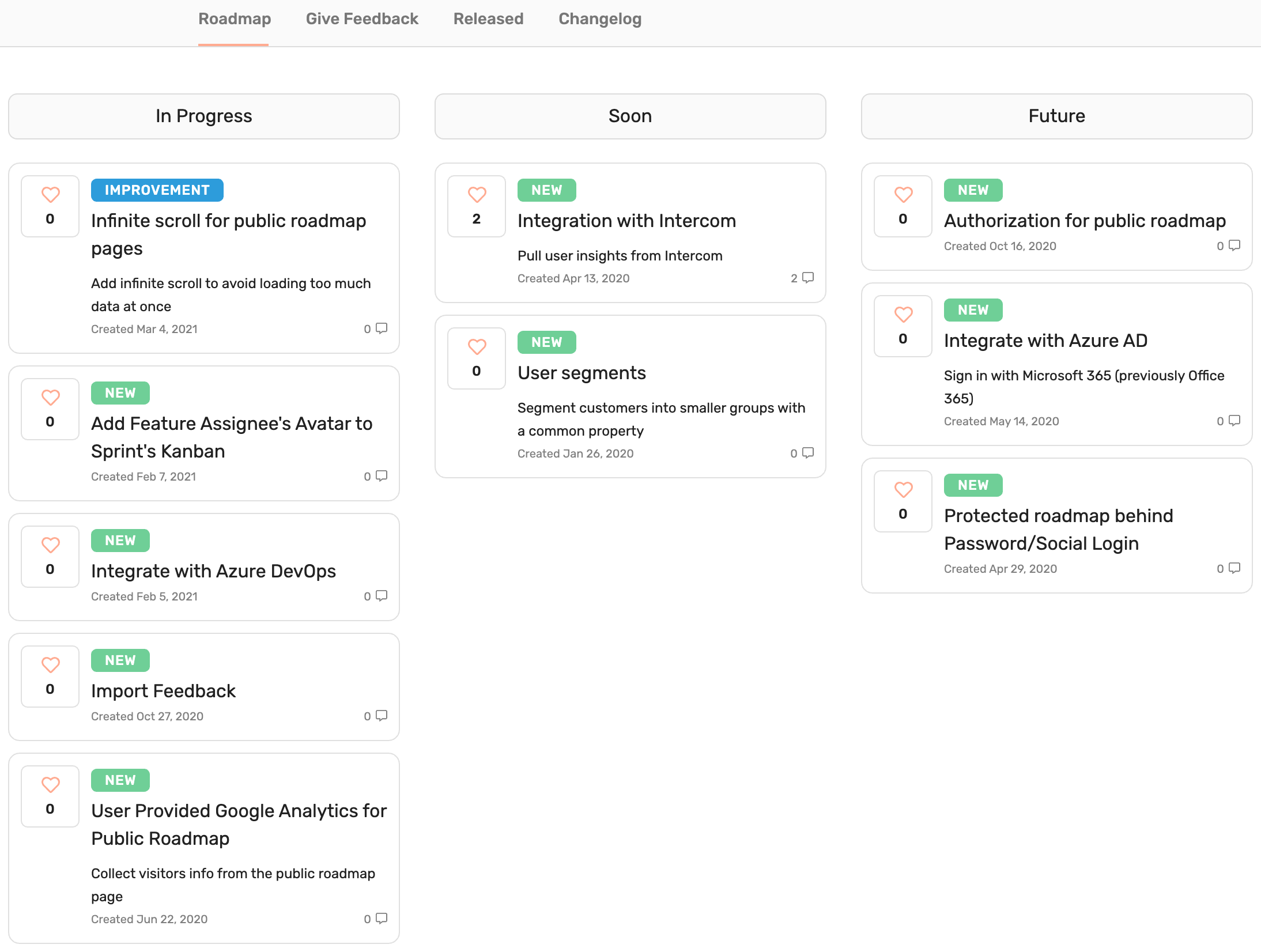Upvote the Integration with Intercom feature
Image resolution: width=1261 pixels, height=952 pixels.
click(476, 196)
